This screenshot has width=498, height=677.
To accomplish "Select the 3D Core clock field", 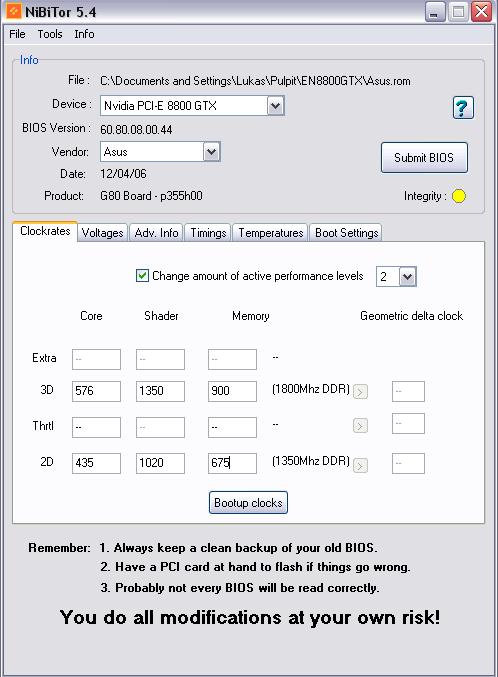I will [96, 391].
